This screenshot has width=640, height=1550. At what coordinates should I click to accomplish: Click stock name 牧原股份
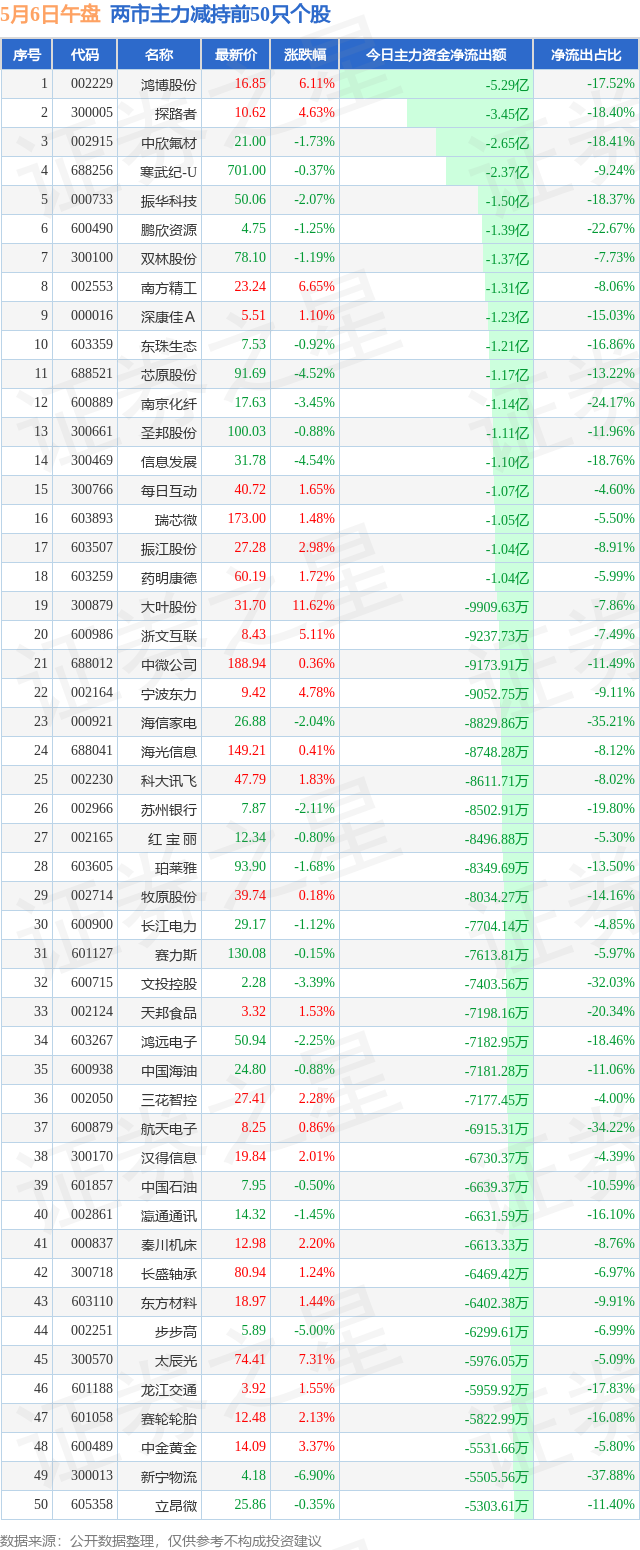169,896
